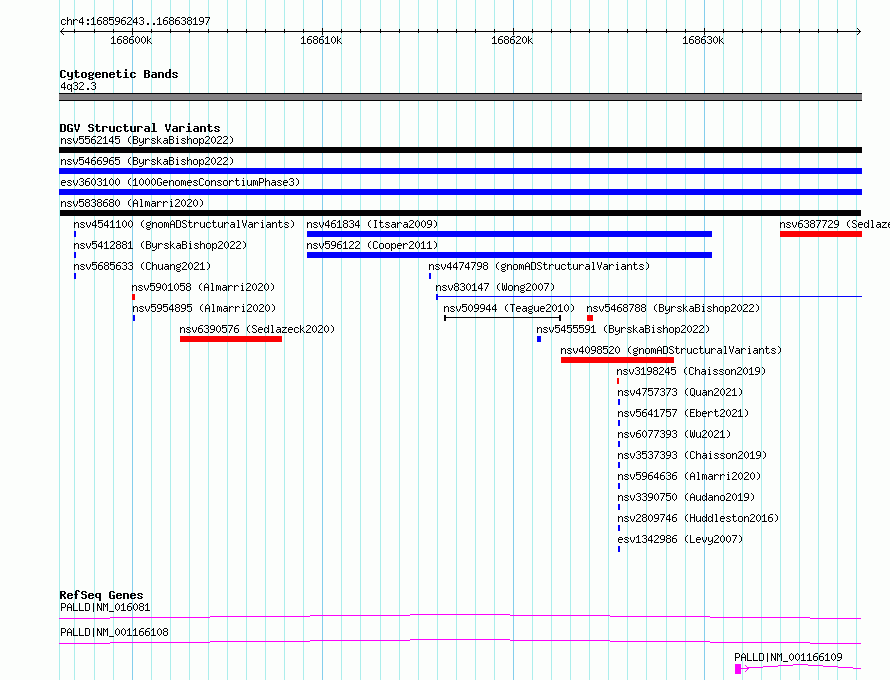
Task: Click the chr4:168596243..168638197 coordinate label
Action: coord(135,21)
